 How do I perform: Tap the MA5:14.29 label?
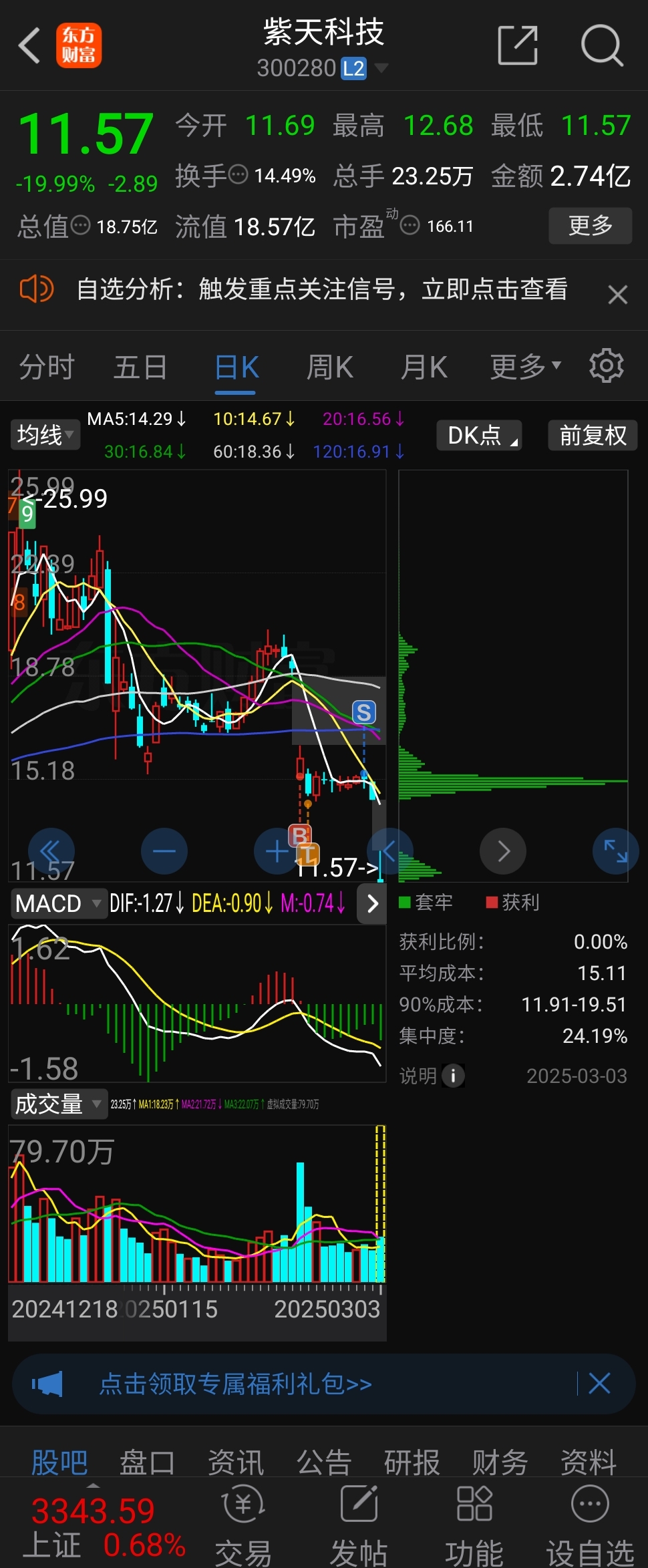point(137,419)
